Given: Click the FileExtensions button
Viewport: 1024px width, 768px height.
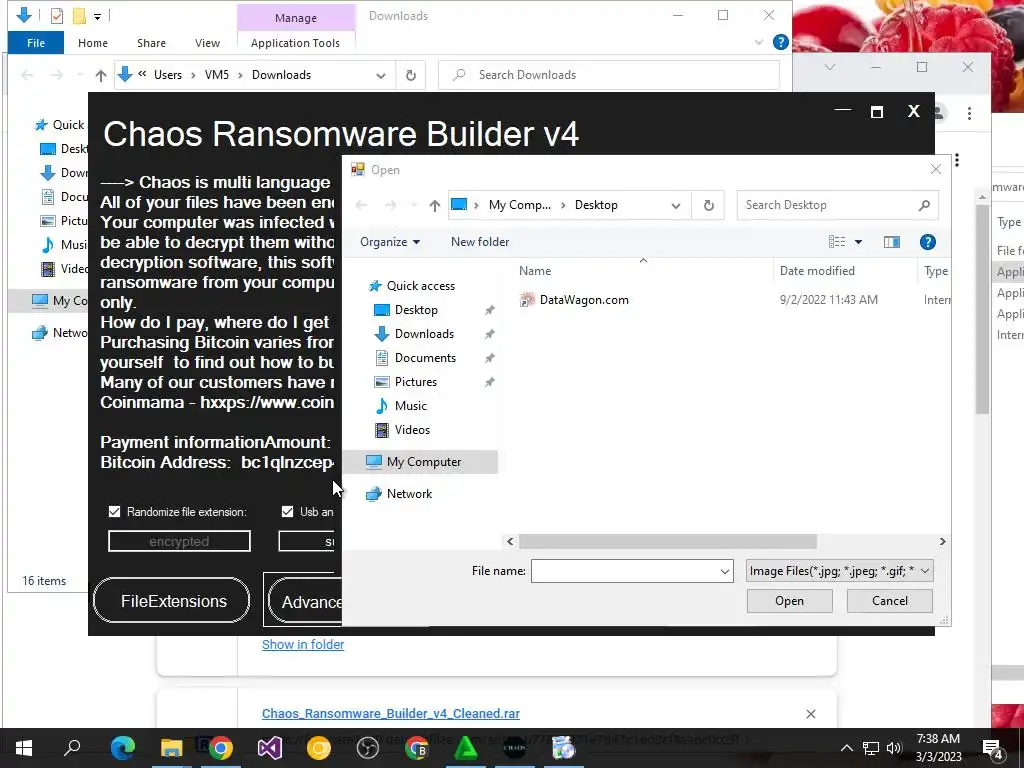Looking at the screenshot, I should click(x=172, y=601).
